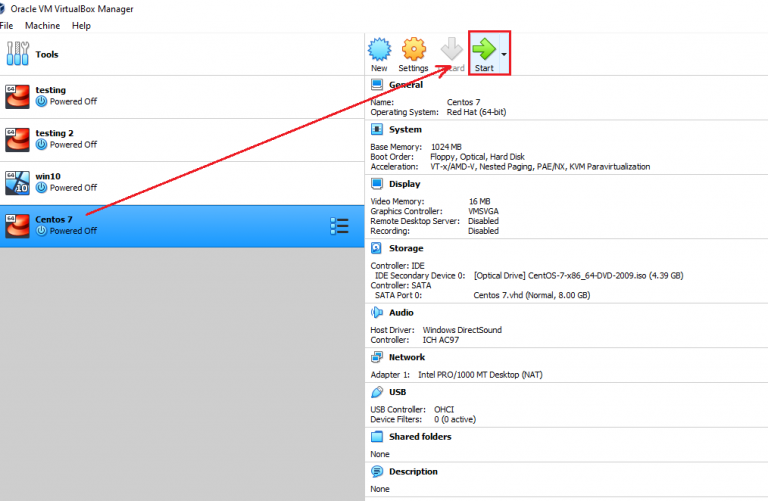Select the testing 2 VM icon
This screenshot has width=768, height=501.
[x=17, y=140]
